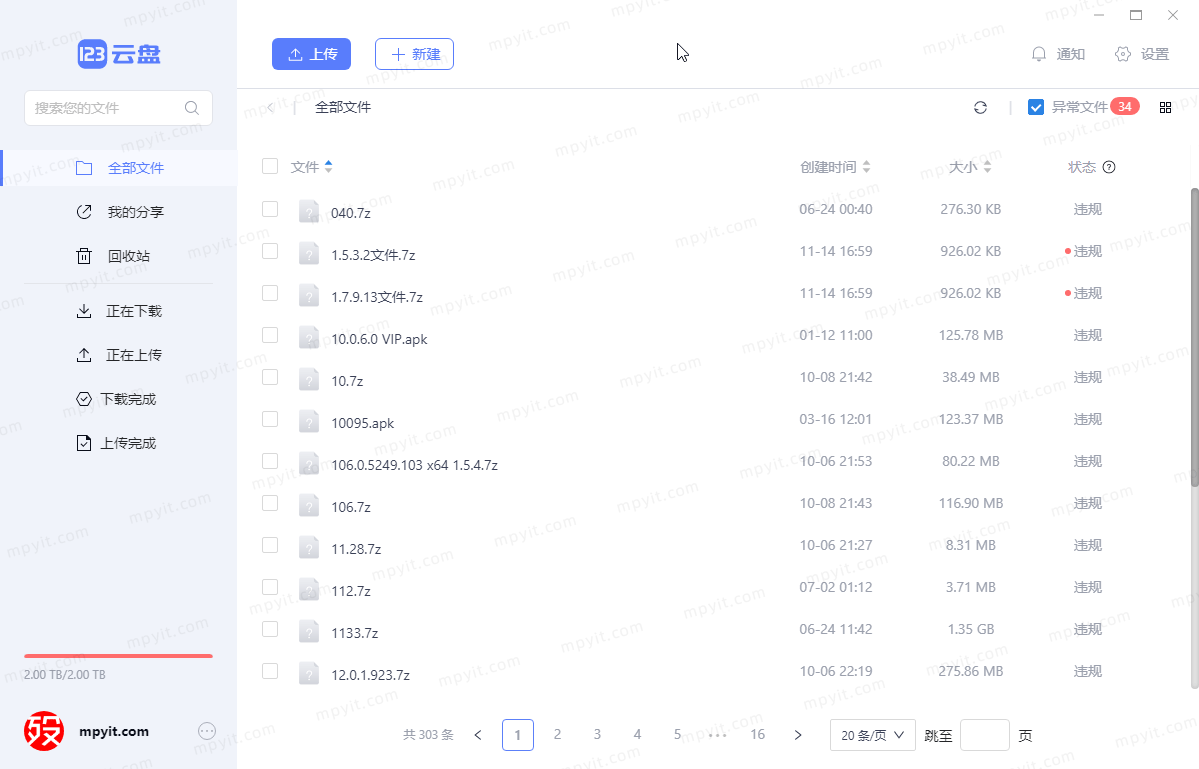Open 正在下载 in the sidebar

tap(119, 311)
